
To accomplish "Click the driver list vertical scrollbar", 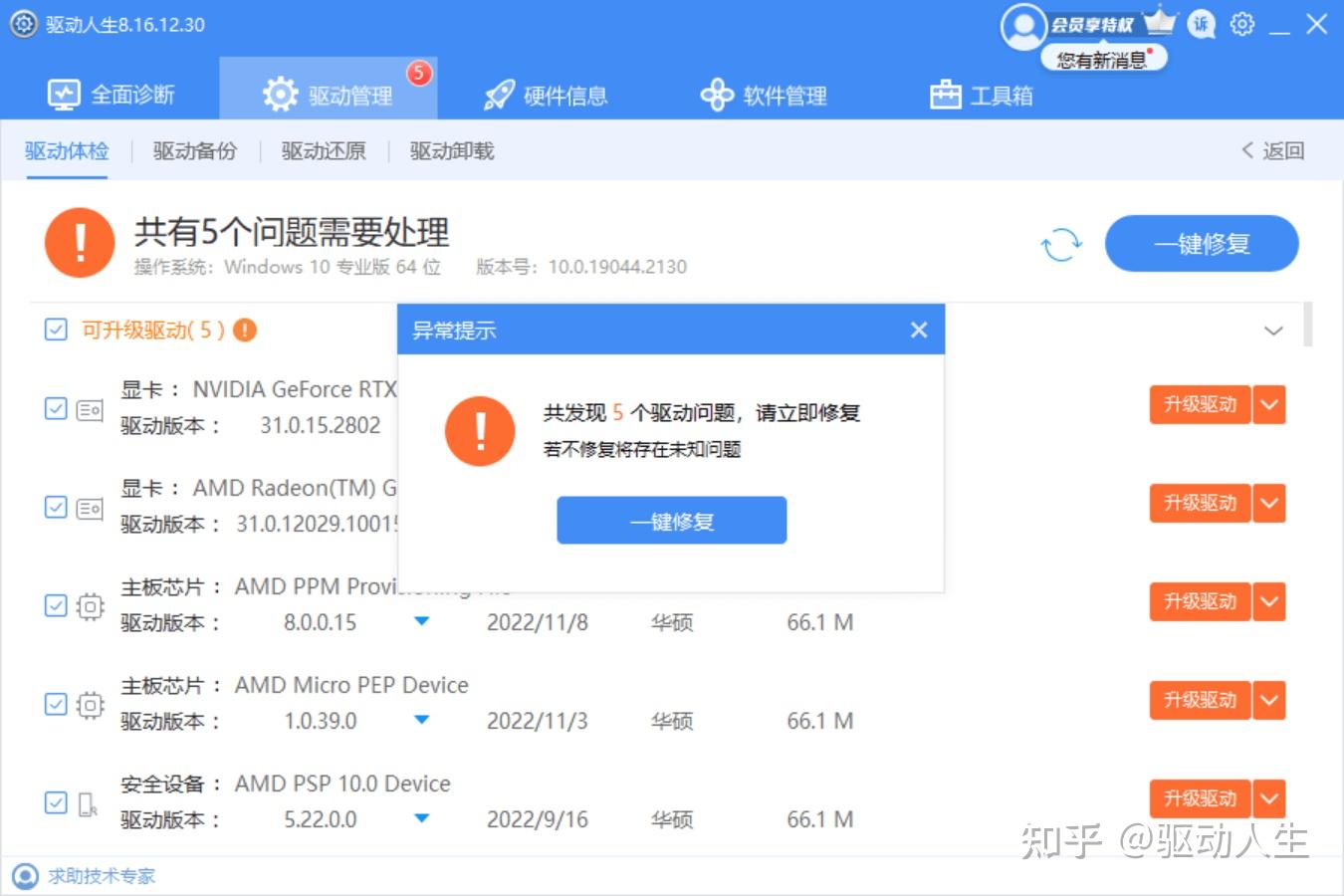I will coord(1308,325).
